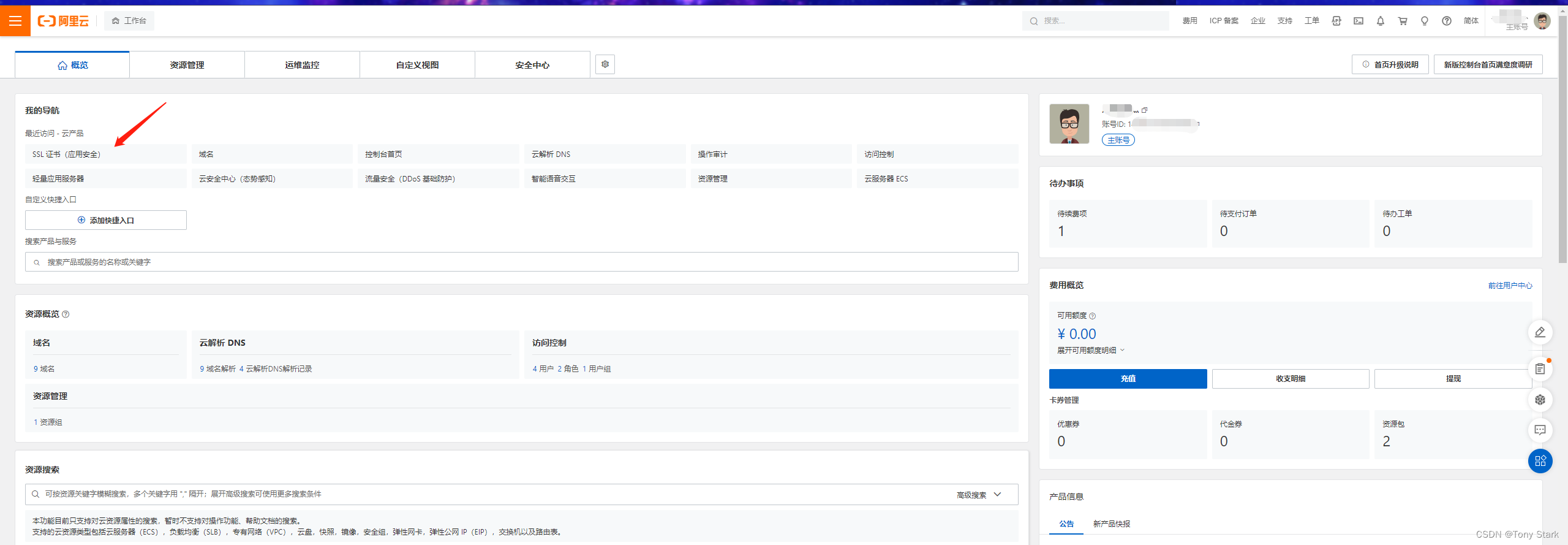The width and height of the screenshot is (1568, 545).
Task: Click the blue 充值 button
Action: pos(1128,379)
